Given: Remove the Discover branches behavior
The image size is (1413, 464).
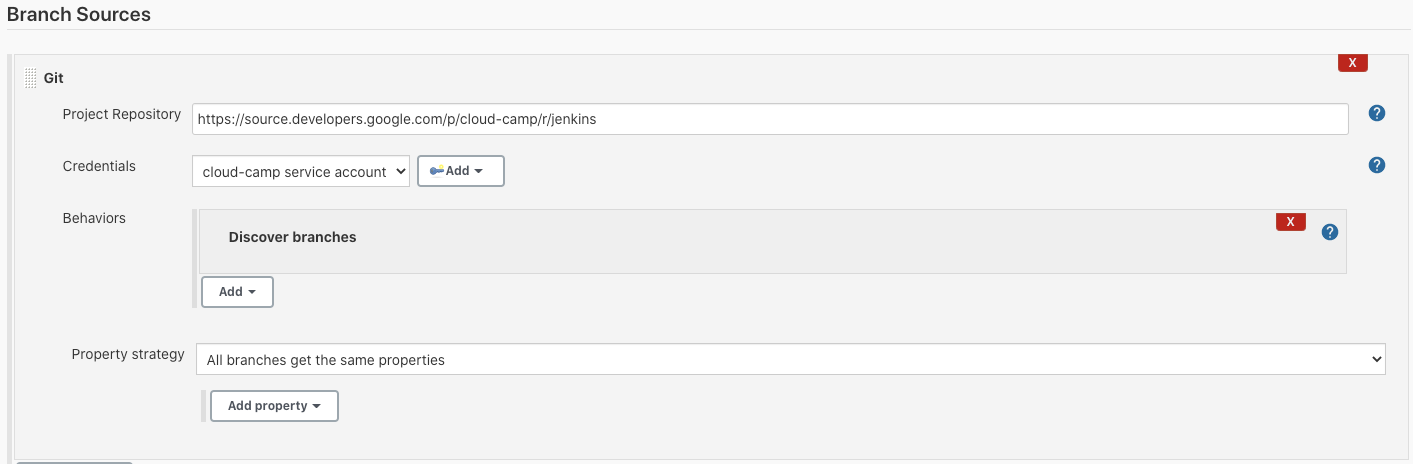Looking at the screenshot, I should (1290, 222).
